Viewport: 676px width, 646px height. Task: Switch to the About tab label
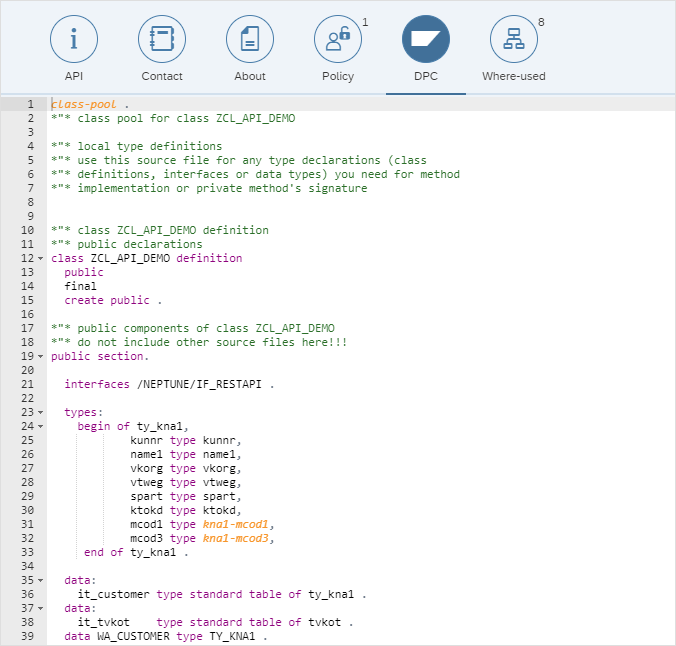(x=250, y=76)
